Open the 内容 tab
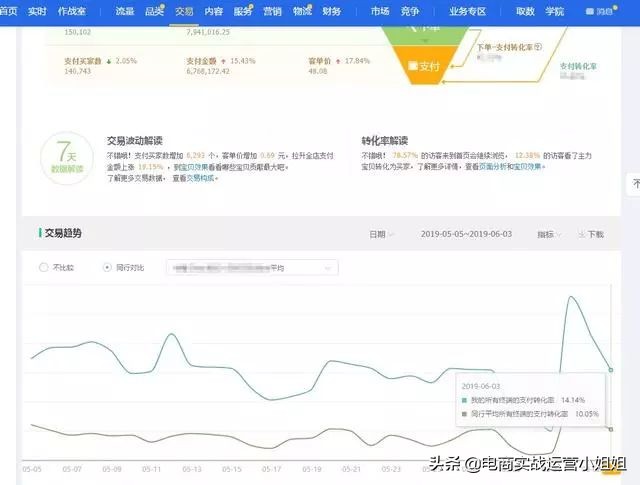The width and height of the screenshot is (640, 485). click(x=213, y=11)
